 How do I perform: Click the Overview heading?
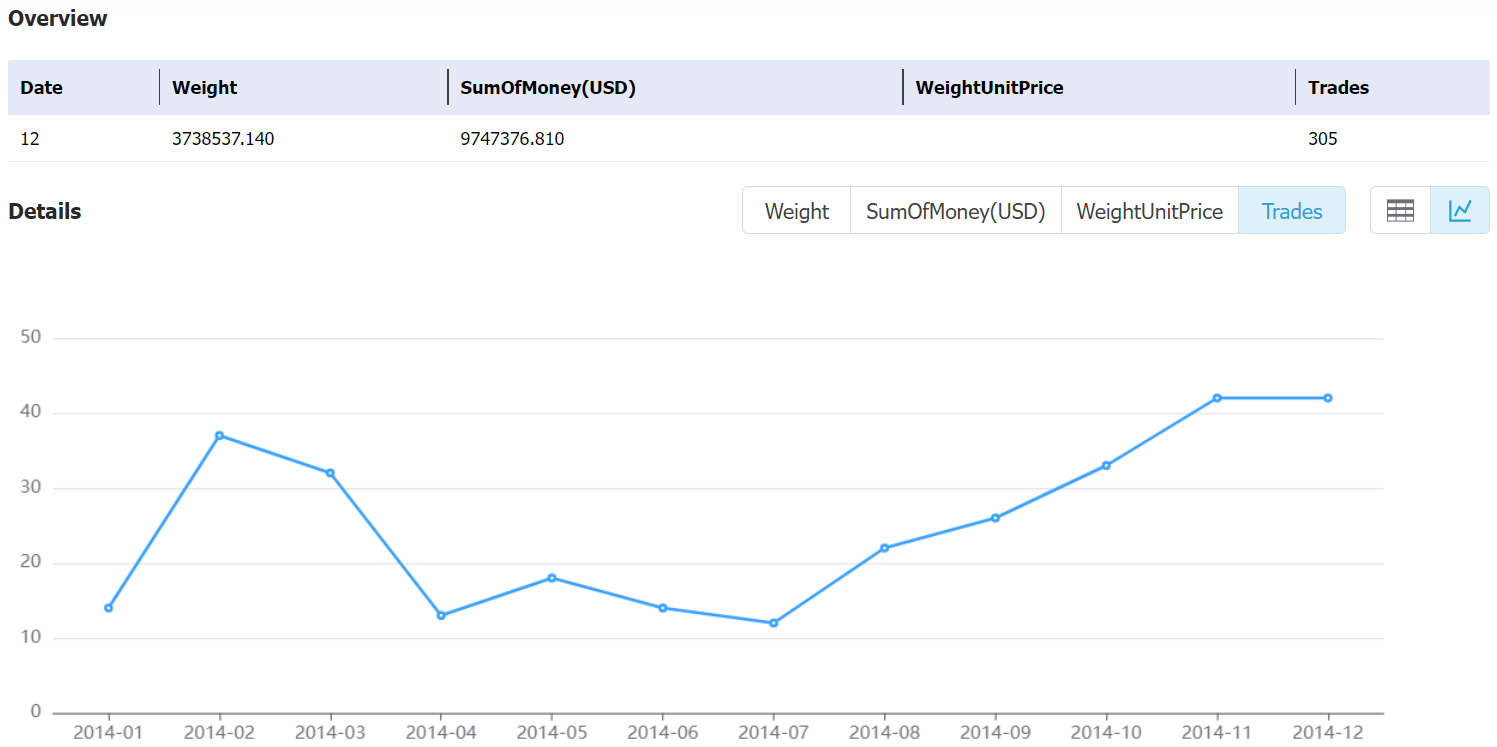(x=58, y=18)
